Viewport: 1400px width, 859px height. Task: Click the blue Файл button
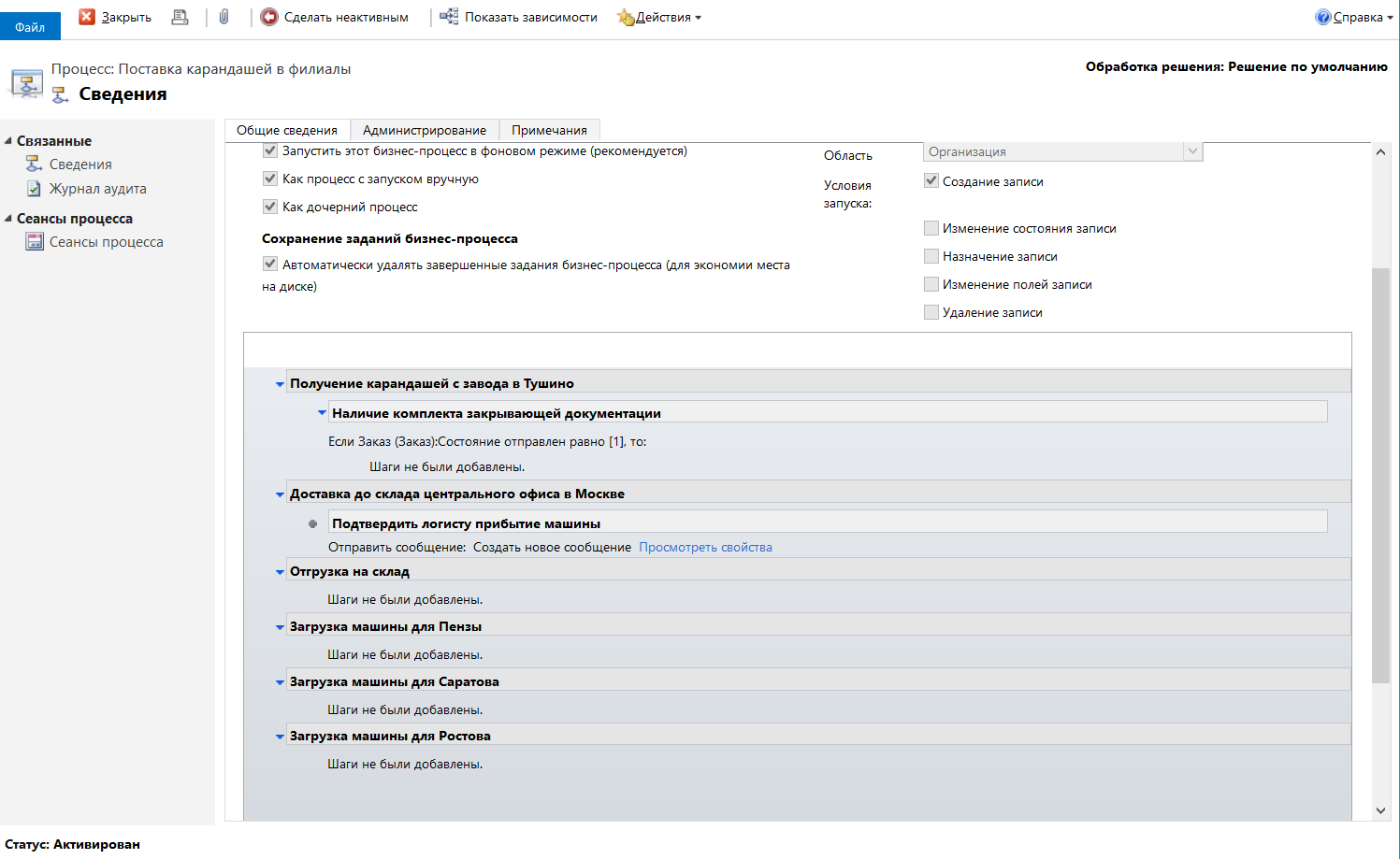click(x=30, y=26)
